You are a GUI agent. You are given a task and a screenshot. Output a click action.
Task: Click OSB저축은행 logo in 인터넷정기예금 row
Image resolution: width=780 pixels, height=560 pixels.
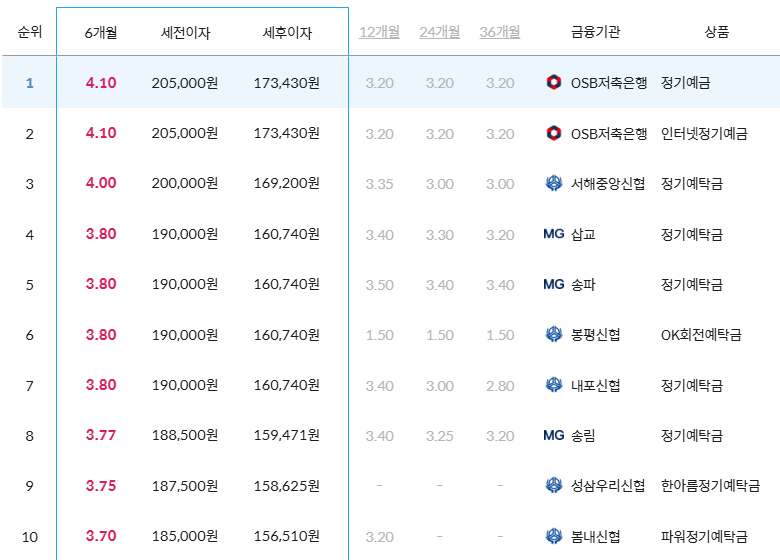tap(554, 133)
